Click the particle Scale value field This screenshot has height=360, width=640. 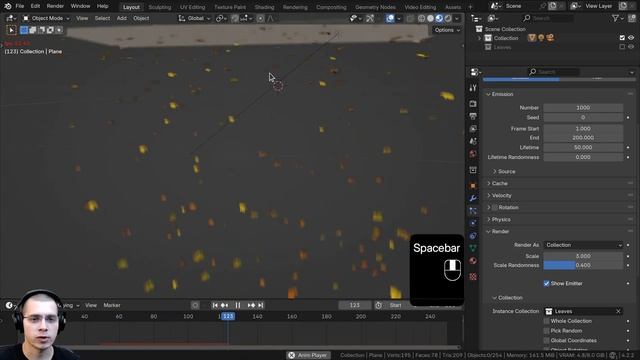coord(583,256)
